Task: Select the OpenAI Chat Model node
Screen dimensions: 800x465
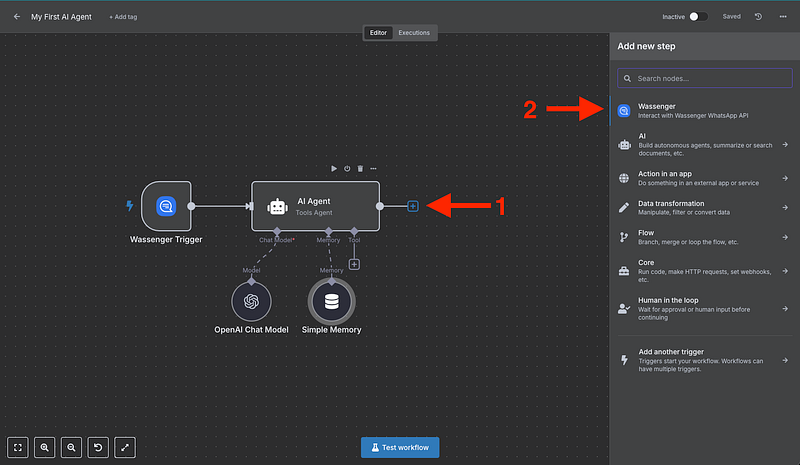Action: pos(251,300)
